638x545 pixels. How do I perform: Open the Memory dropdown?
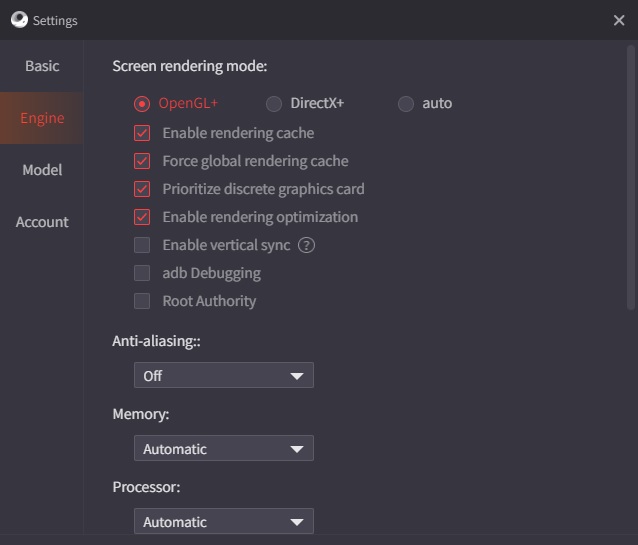coord(224,448)
